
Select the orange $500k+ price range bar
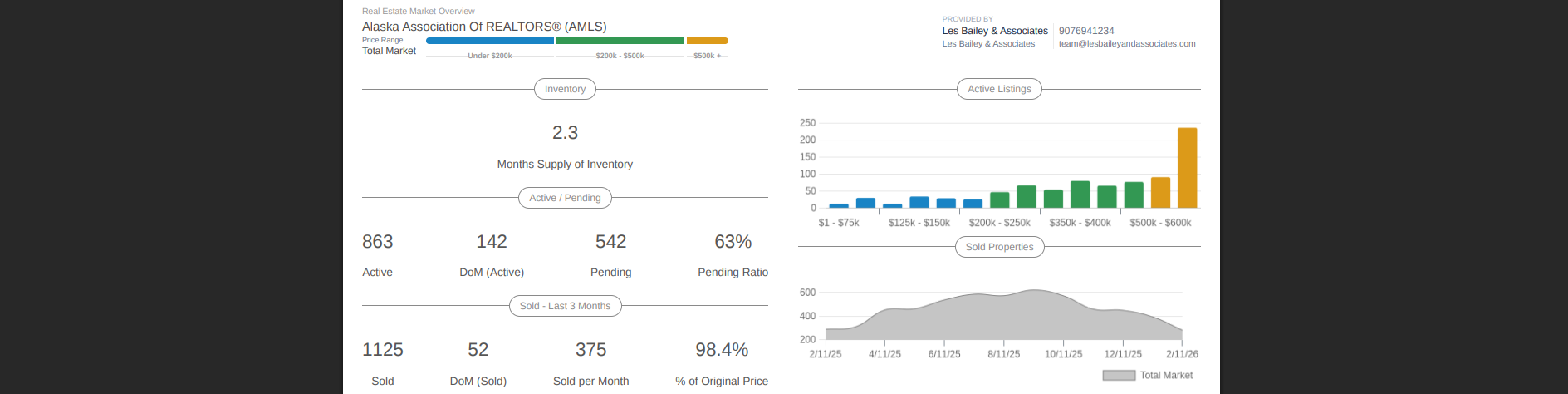click(x=707, y=41)
